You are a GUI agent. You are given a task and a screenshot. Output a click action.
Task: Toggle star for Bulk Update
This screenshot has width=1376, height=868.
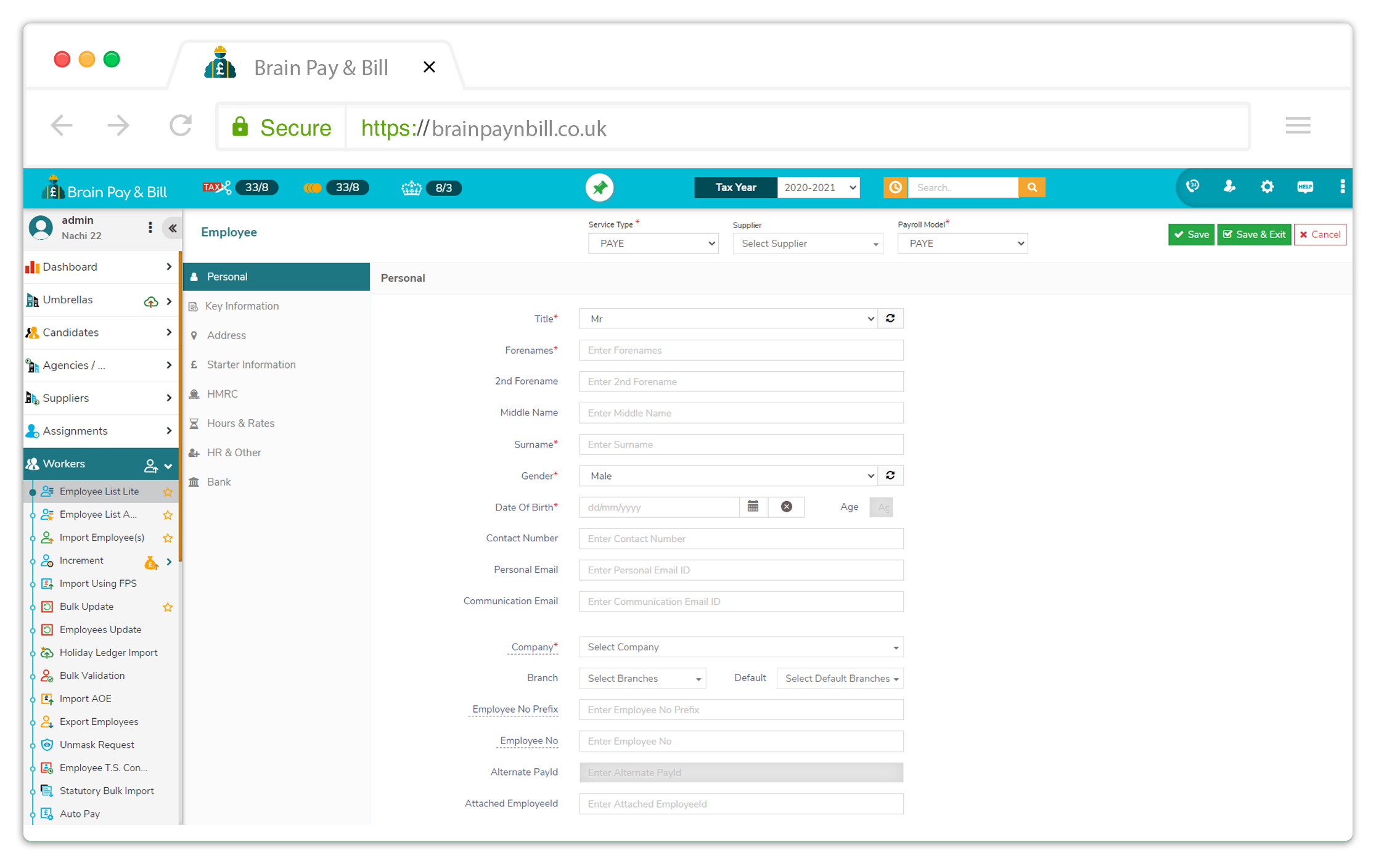(167, 607)
